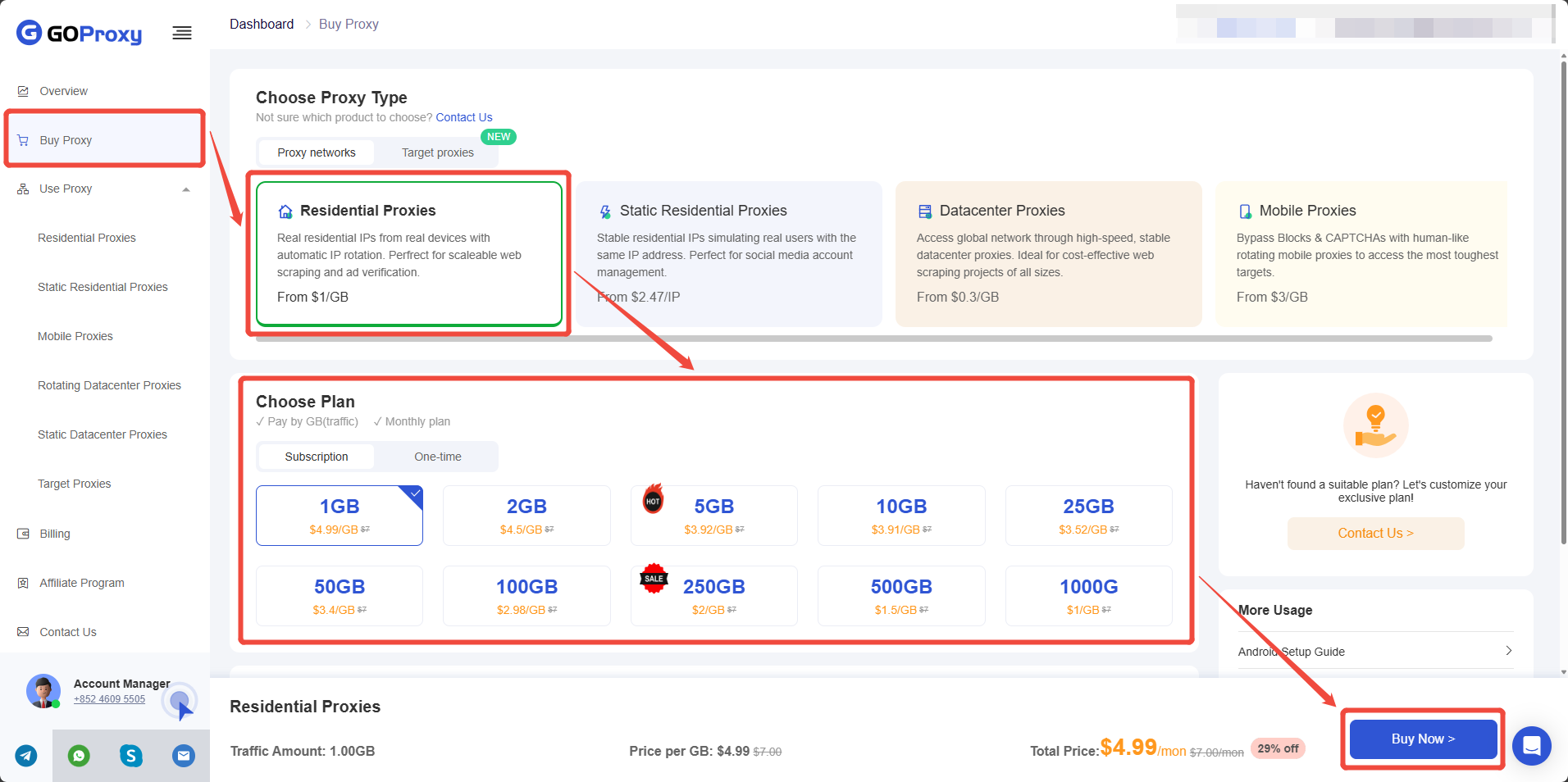
Task: Switch to the Subscription tab
Action: 317,457
